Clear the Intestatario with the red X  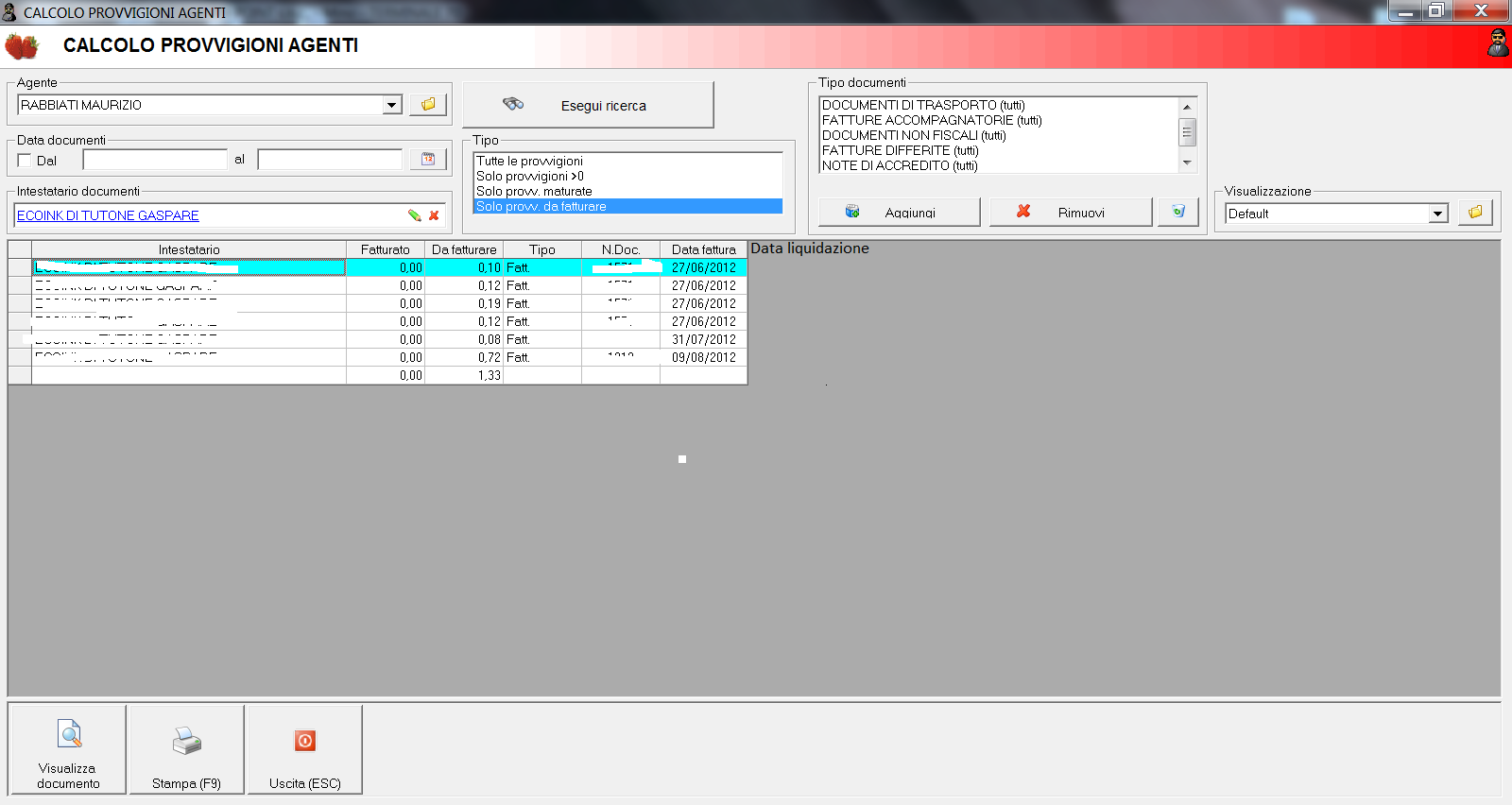[x=434, y=215]
